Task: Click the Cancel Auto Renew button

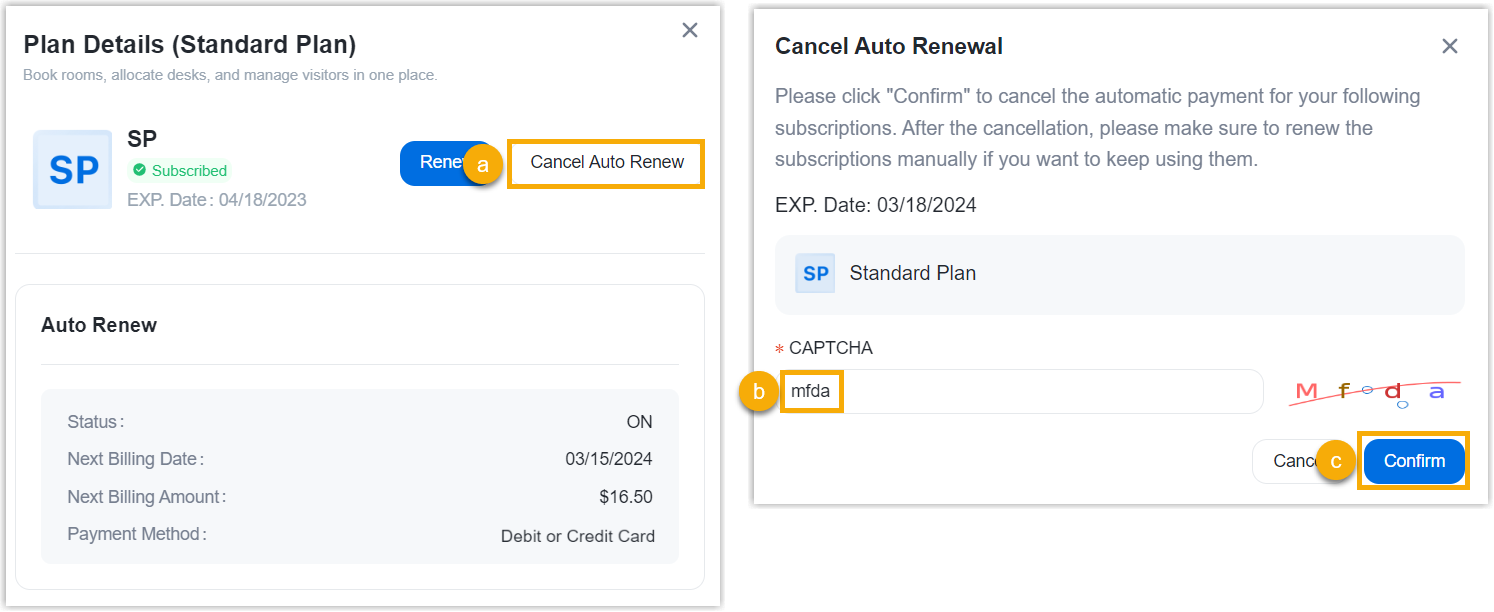Action: pyautogui.click(x=607, y=163)
